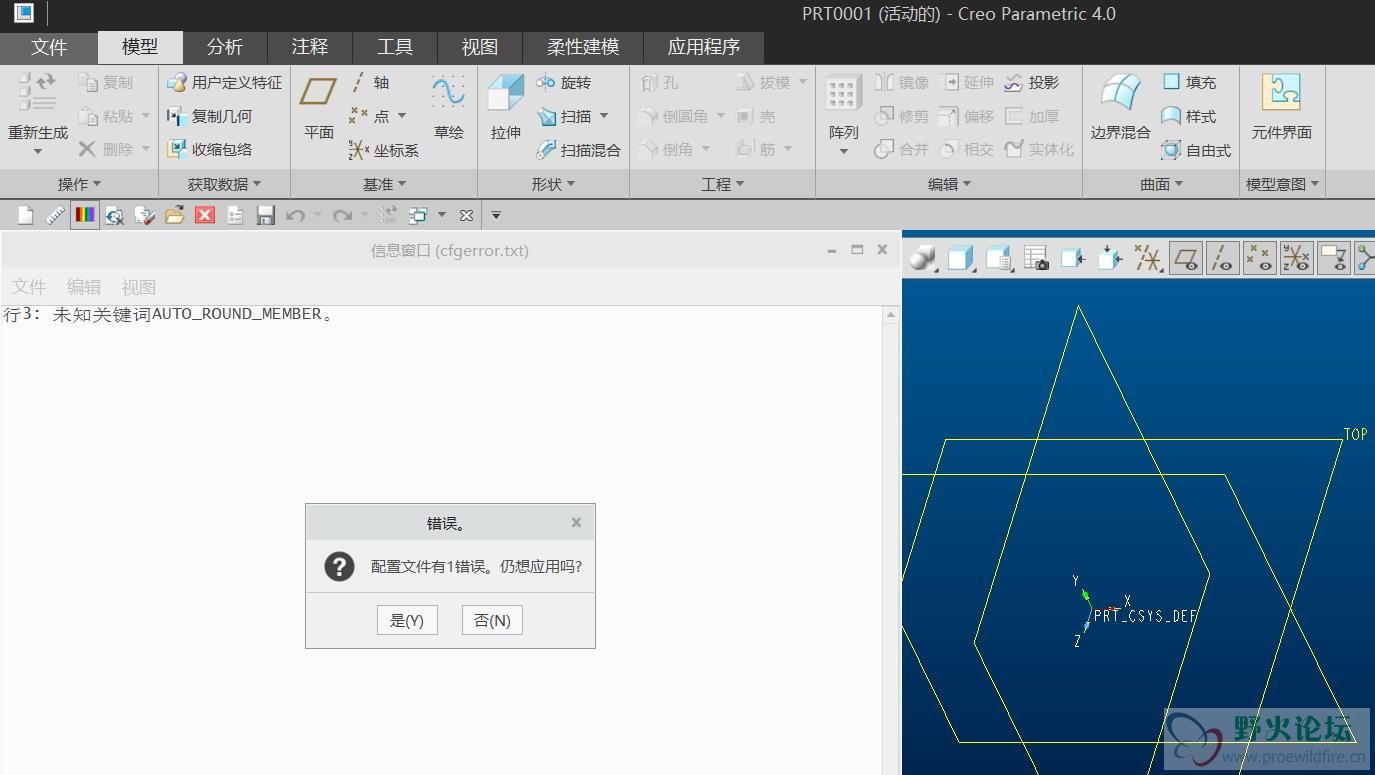Click the 投影 (Project) tool
The image size is (1375, 775).
[x=1031, y=82]
